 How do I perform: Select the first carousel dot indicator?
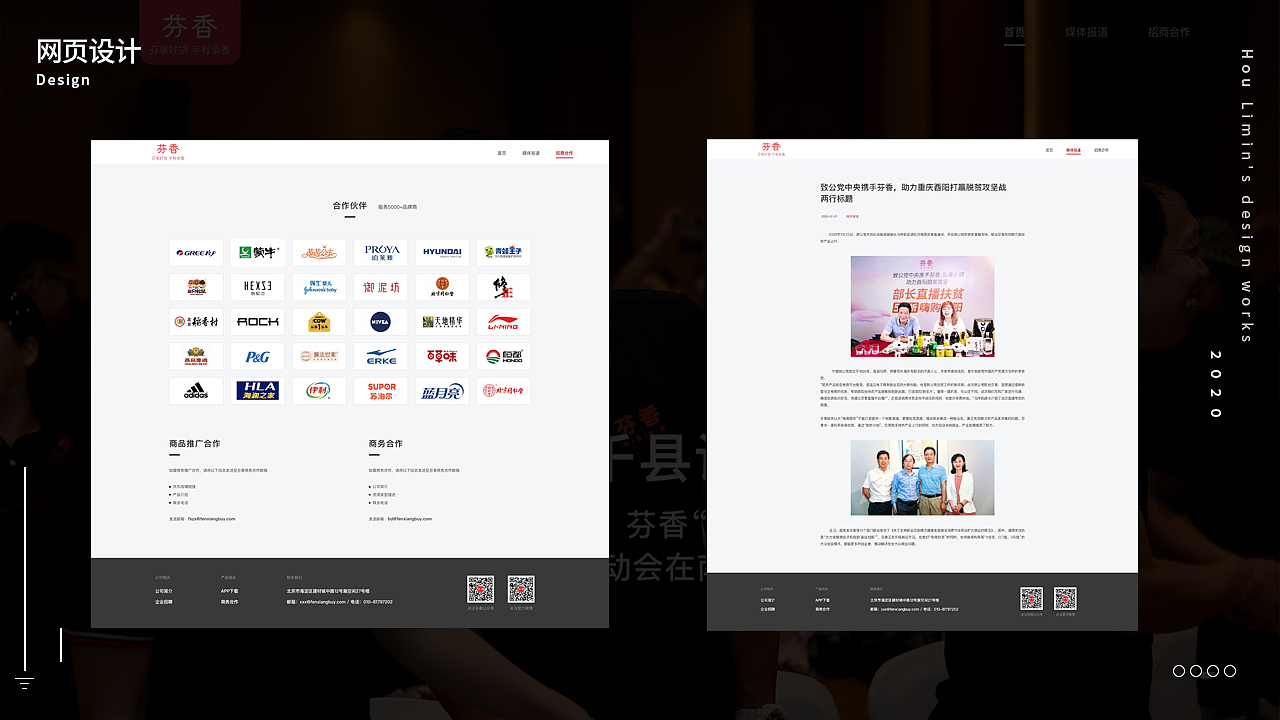point(1180,671)
